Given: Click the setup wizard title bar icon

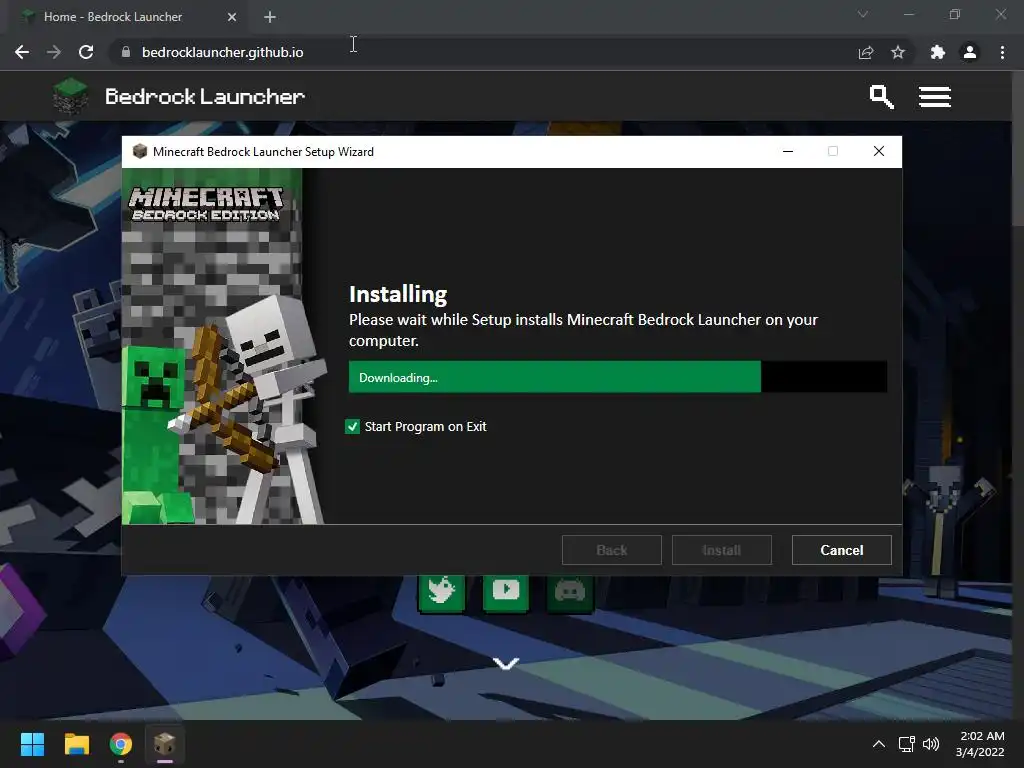Looking at the screenshot, I should (x=140, y=152).
